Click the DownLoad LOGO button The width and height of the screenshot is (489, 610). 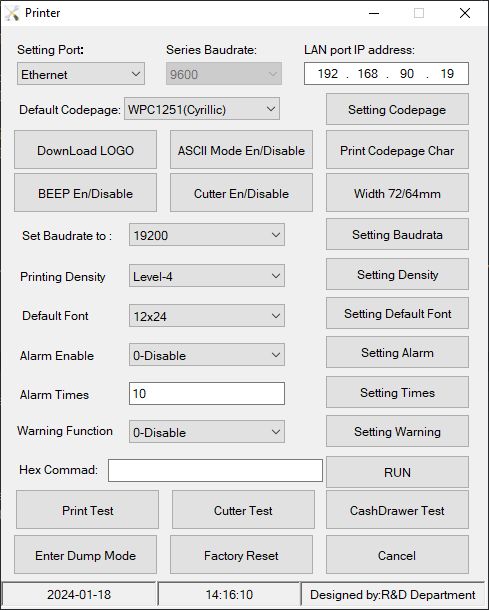coord(86,150)
